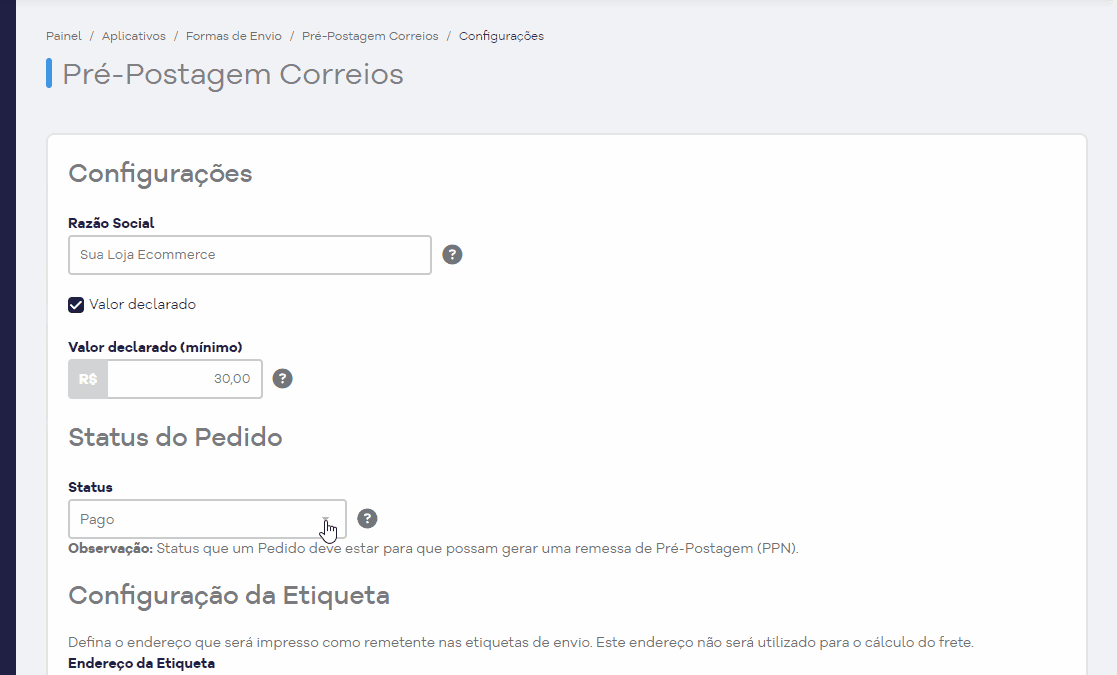Select the current Configurações breadcrumb item
This screenshot has height=675, width=1117.
[502, 36]
